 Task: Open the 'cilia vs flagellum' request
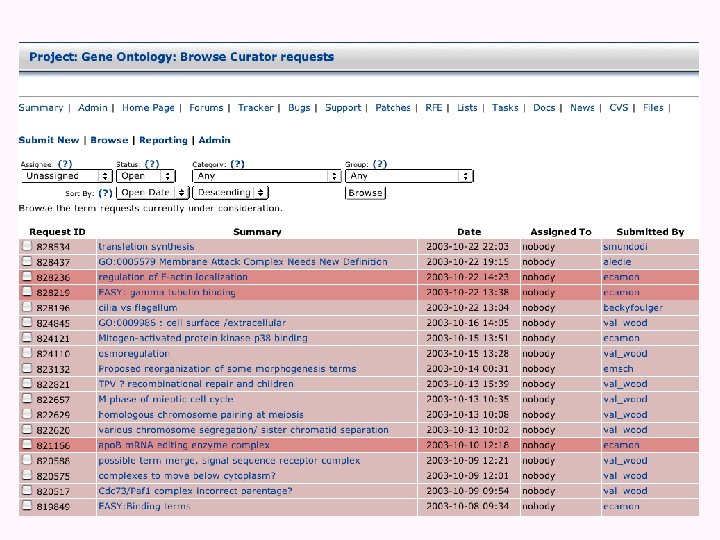coord(138,308)
